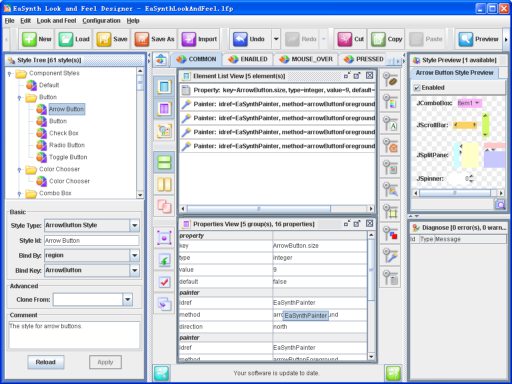Close the Element List View panel
Screen dimensions: 512x384
click(369, 76)
